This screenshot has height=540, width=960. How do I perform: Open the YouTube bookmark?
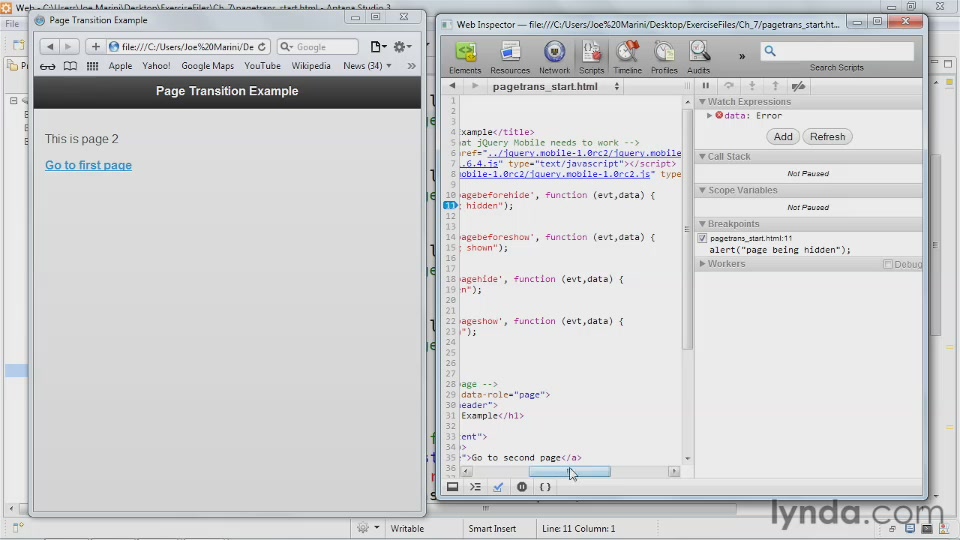262,66
